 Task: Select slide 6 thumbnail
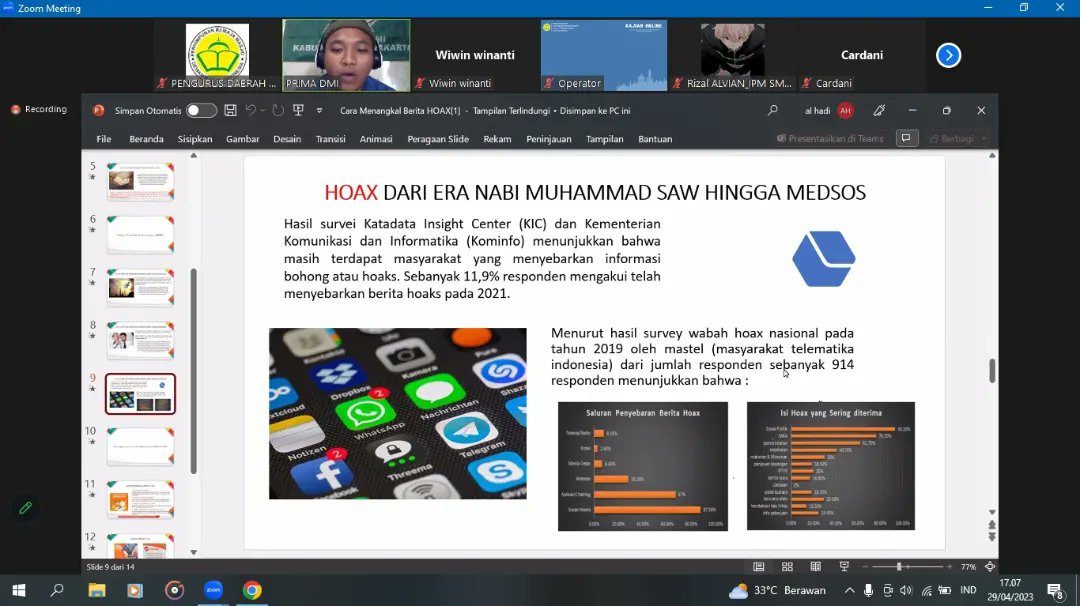(x=141, y=234)
